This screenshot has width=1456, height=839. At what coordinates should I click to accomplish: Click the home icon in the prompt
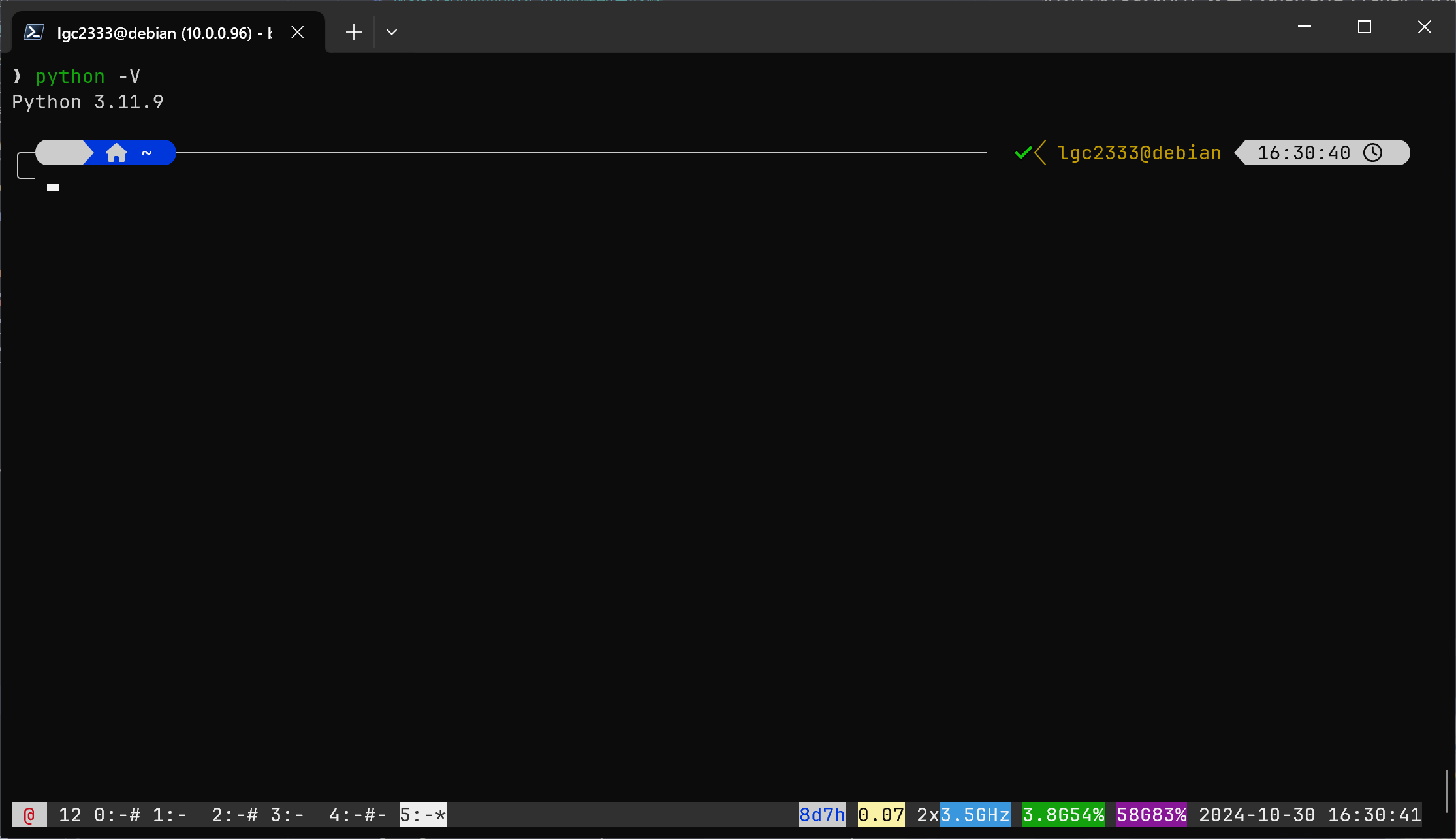(x=116, y=153)
